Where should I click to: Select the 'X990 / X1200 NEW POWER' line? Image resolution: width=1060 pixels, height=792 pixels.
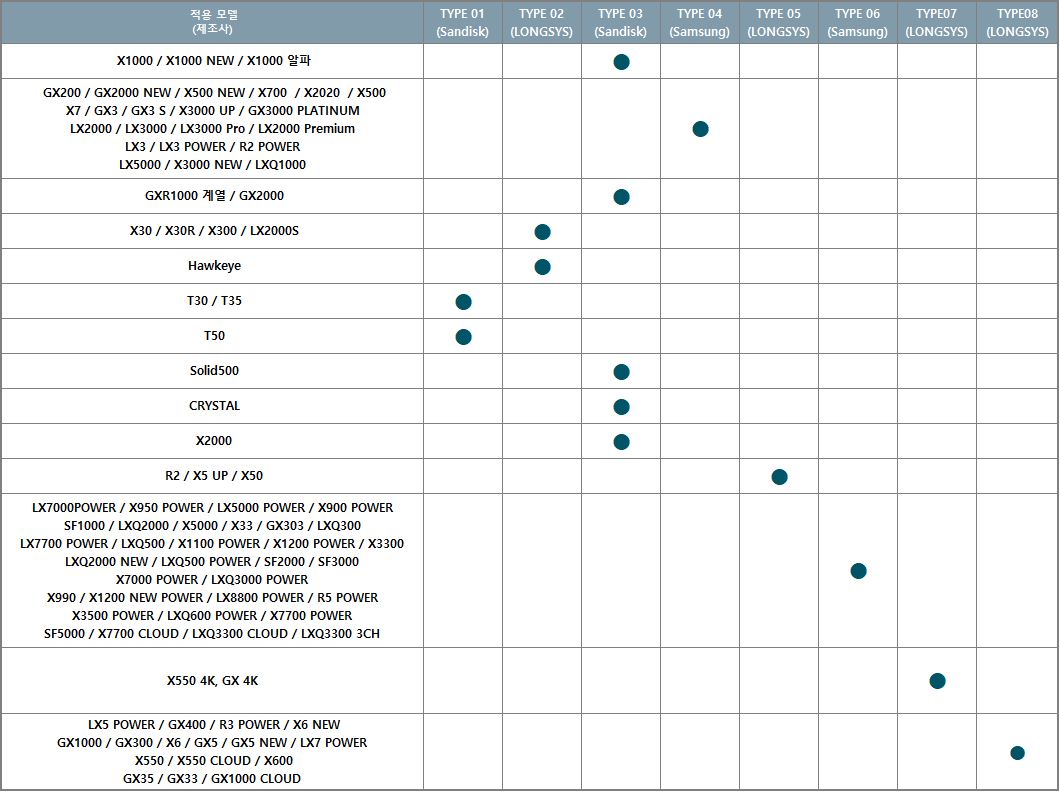(x=212, y=598)
